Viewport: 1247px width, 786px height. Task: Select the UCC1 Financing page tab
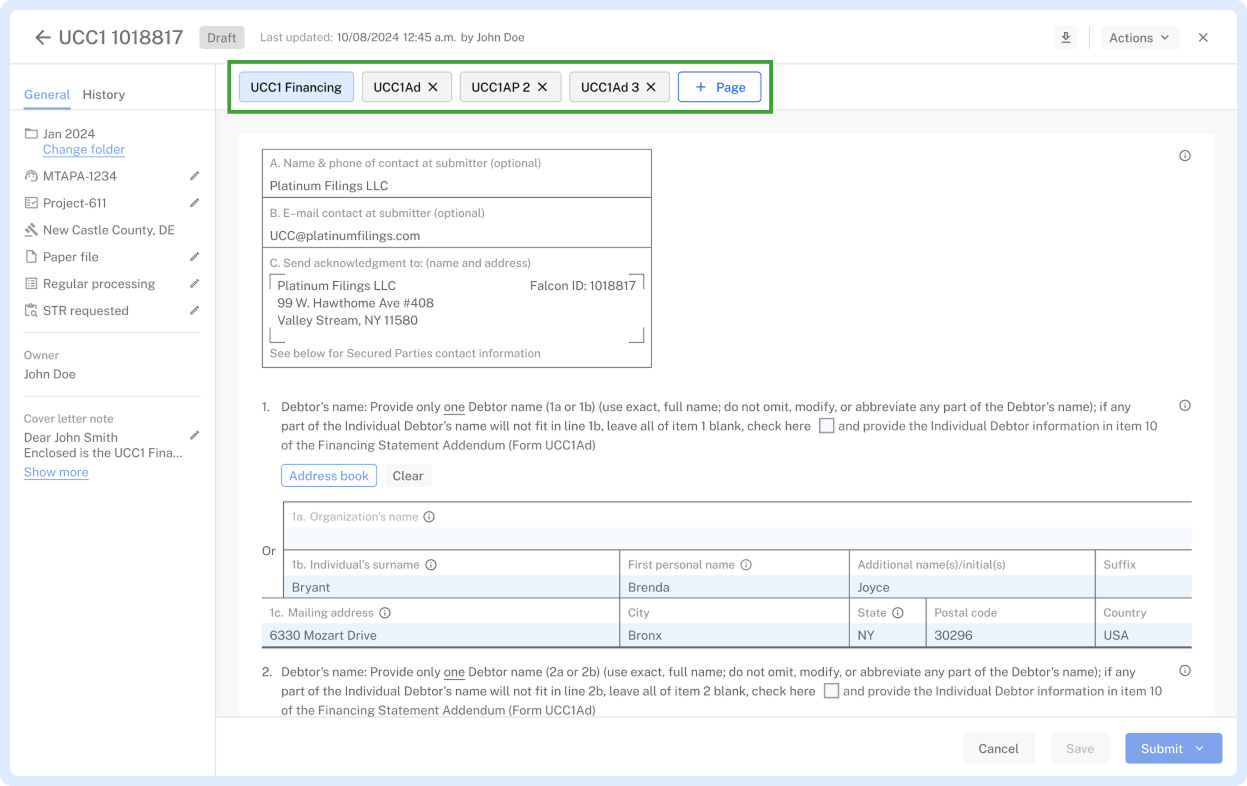click(x=296, y=87)
